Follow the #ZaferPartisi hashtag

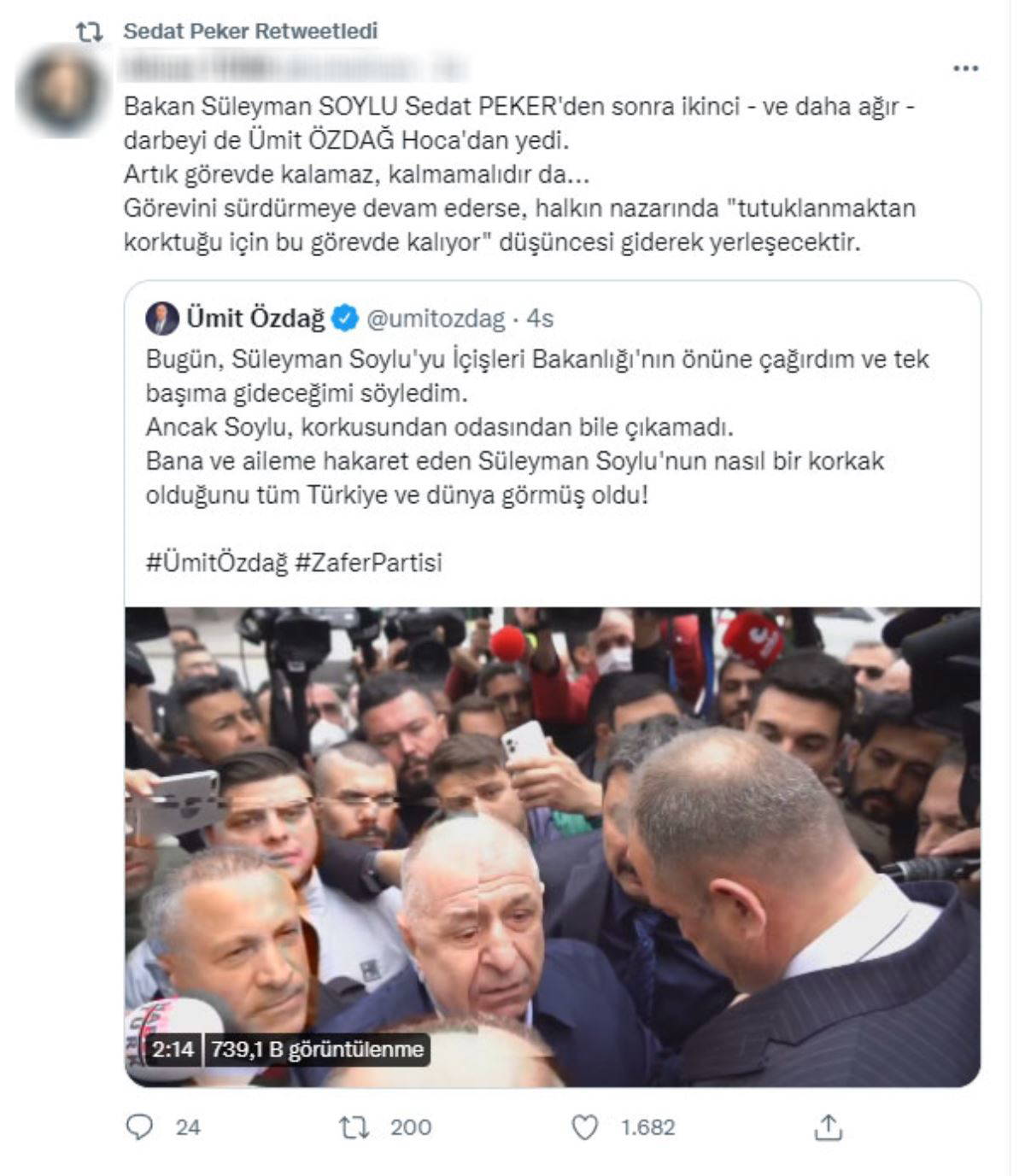tap(368, 562)
